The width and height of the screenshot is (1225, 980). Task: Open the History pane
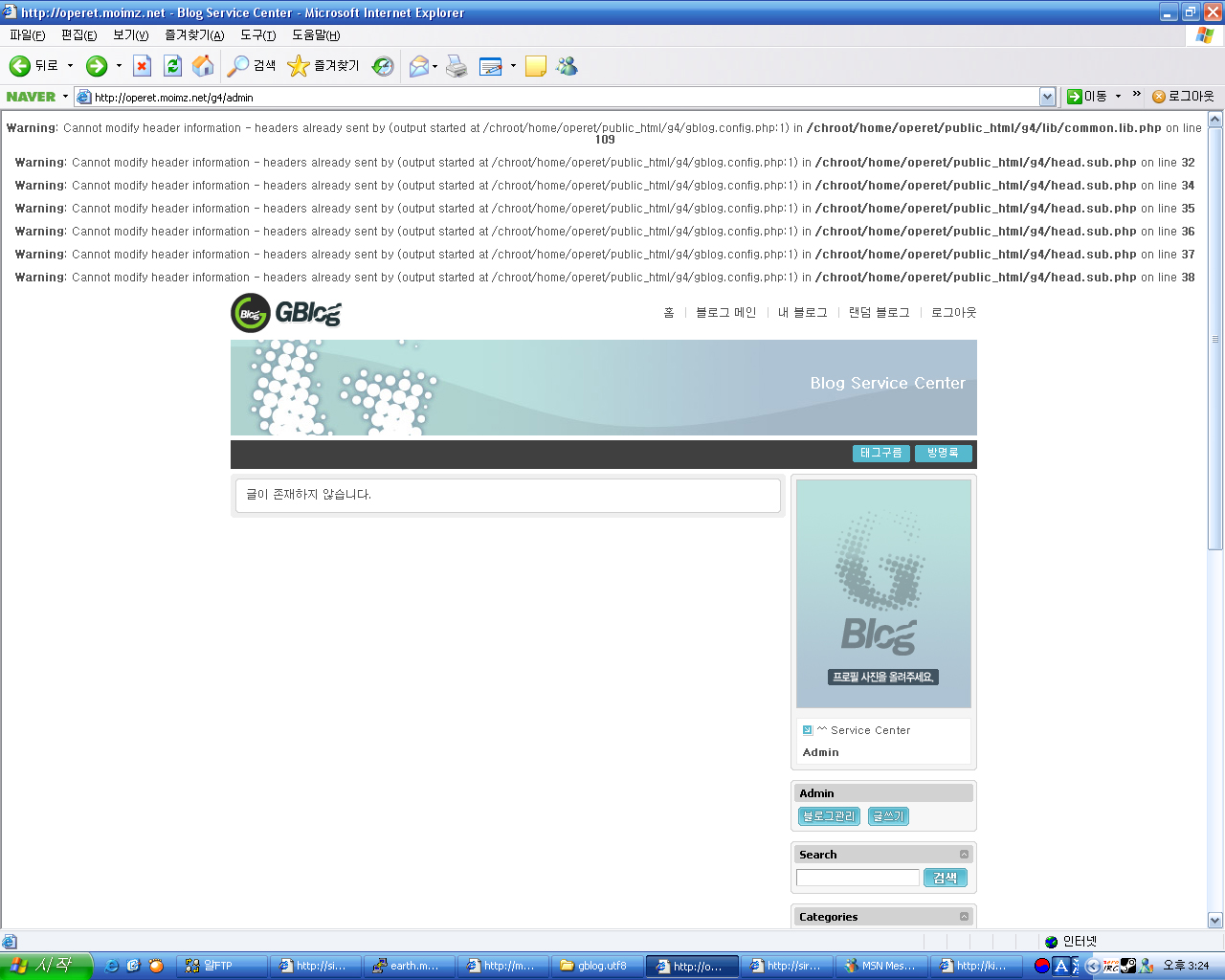(x=383, y=66)
